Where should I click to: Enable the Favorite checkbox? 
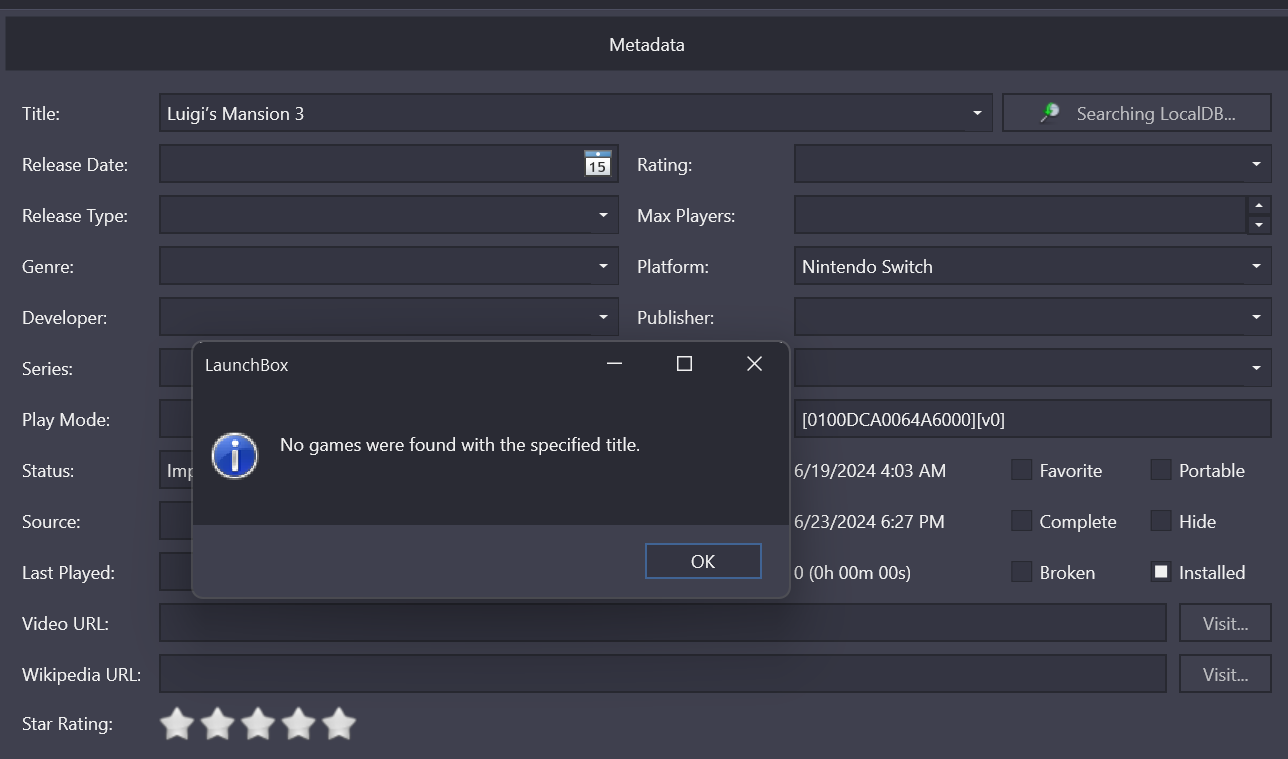pyautogui.click(x=1021, y=470)
